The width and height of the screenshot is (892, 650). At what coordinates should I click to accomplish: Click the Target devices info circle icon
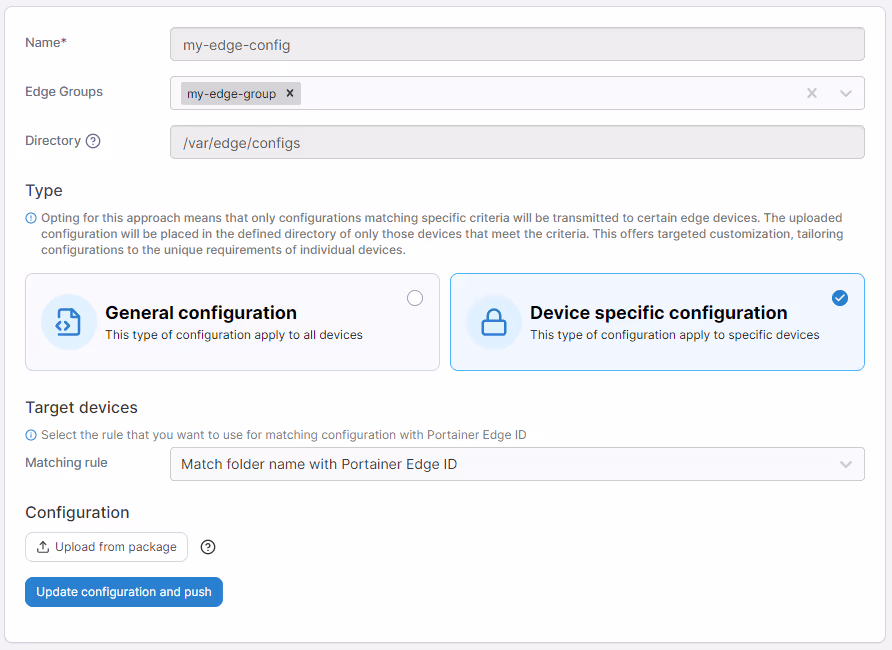point(31,435)
